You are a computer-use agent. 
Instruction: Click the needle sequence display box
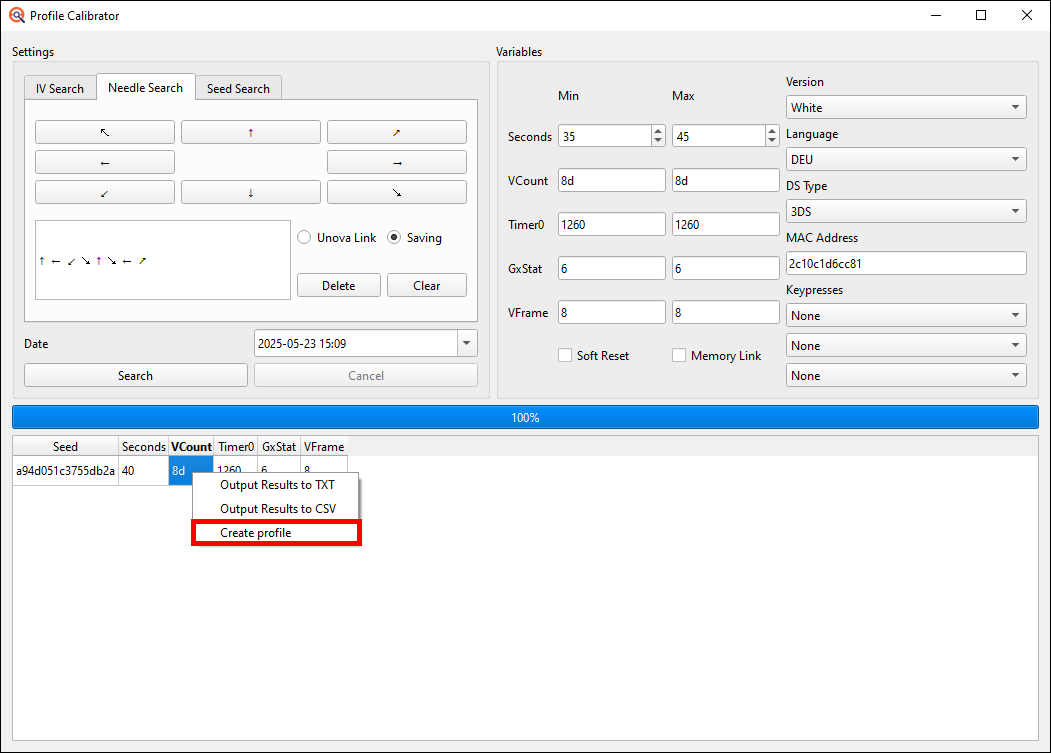(x=163, y=260)
